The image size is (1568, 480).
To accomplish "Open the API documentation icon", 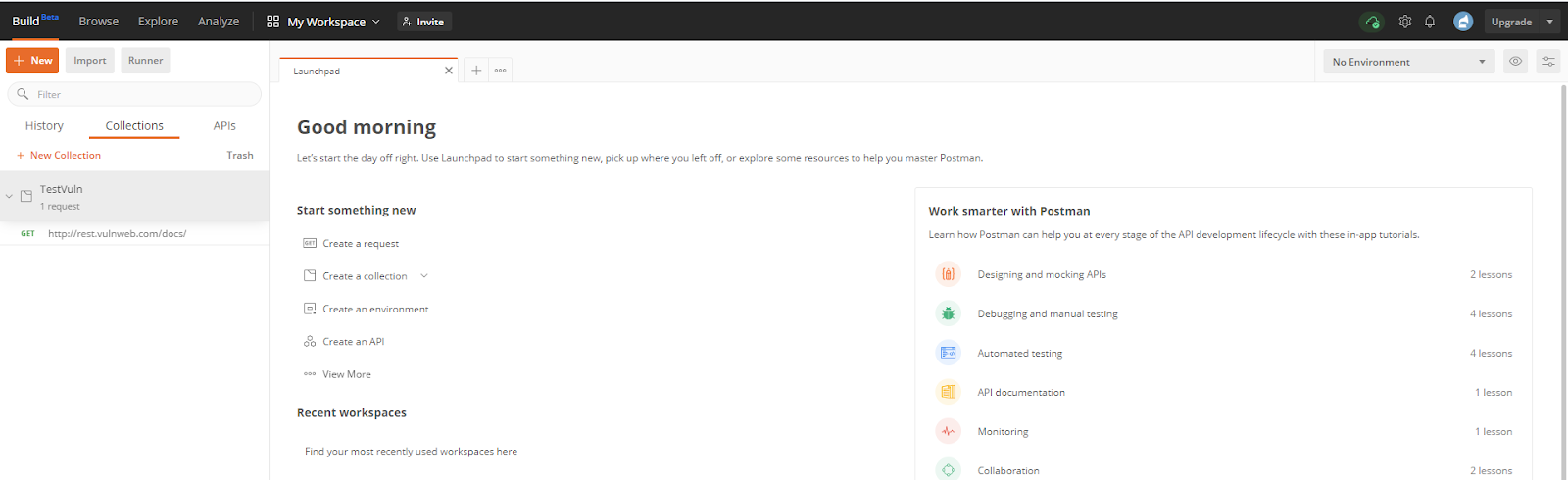I will click(x=948, y=392).
